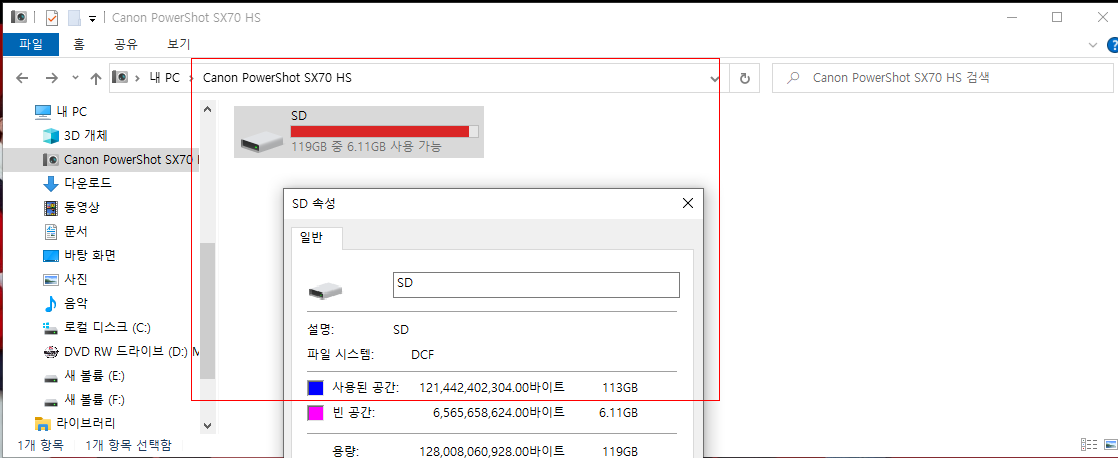Click the camera icon in address bar
This screenshot has height=458, width=1118.
[120, 78]
